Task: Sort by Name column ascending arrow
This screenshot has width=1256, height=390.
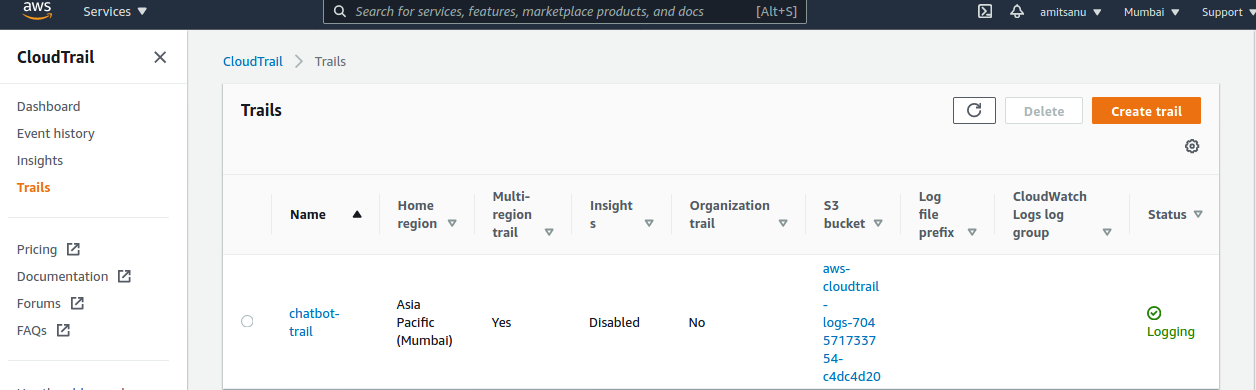Action: (x=358, y=214)
